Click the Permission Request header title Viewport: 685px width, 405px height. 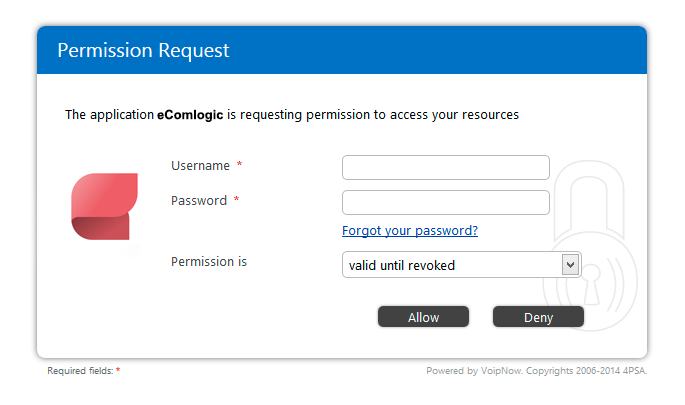(x=143, y=50)
